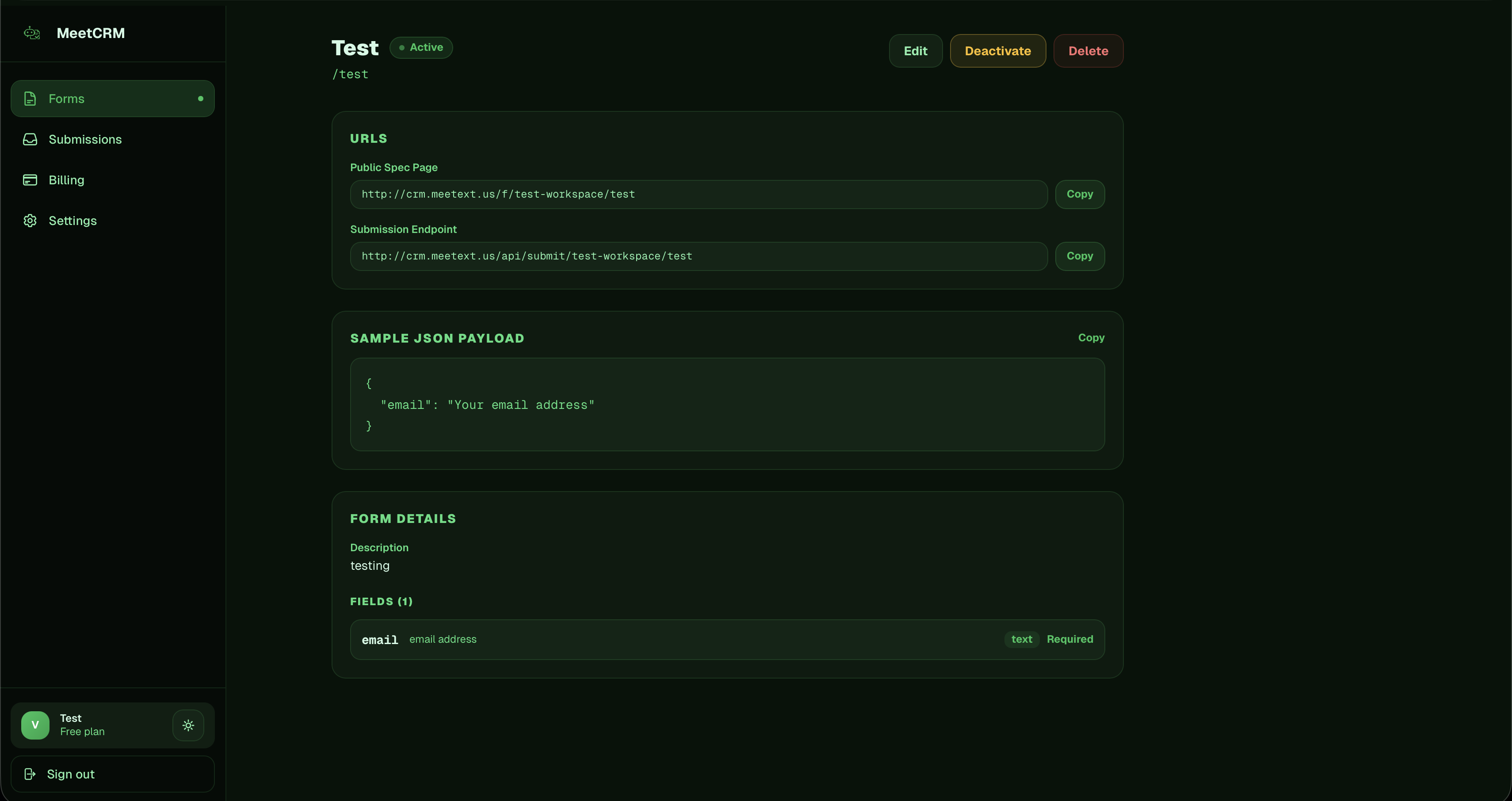Click the green 'V' workspace avatar
Image resolution: width=1512 pixels, height=801 pixels.
(35, 725)
